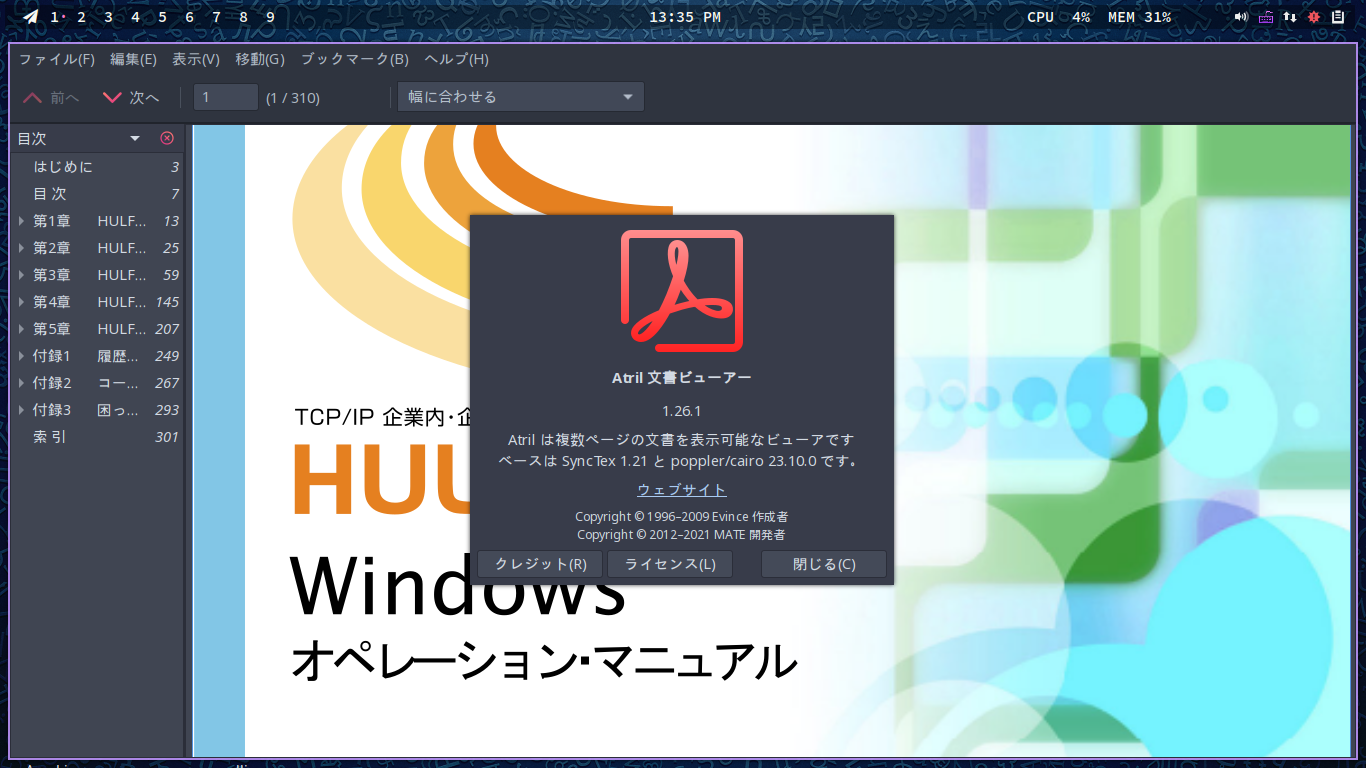Viewport: 1366px width, 768px height.
Task: Click the paper plane launcher icon
Action: [x=31, y=17]
